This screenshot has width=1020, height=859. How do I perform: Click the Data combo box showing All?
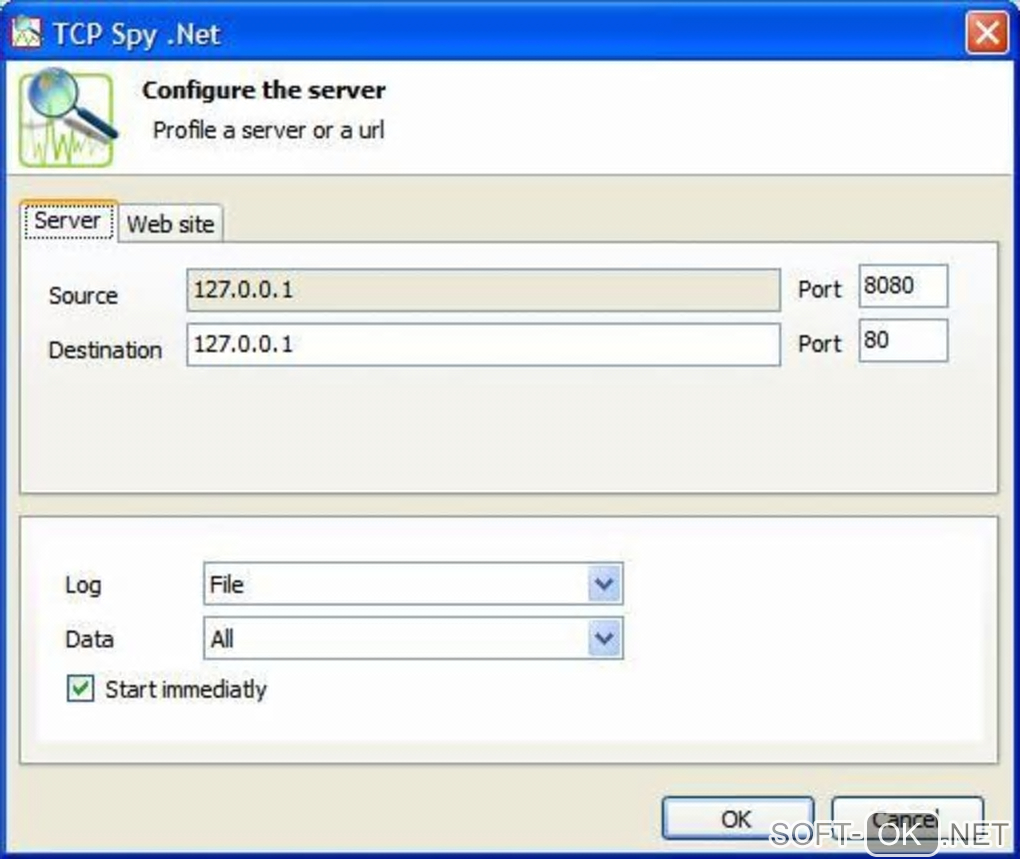coord(413,639)
